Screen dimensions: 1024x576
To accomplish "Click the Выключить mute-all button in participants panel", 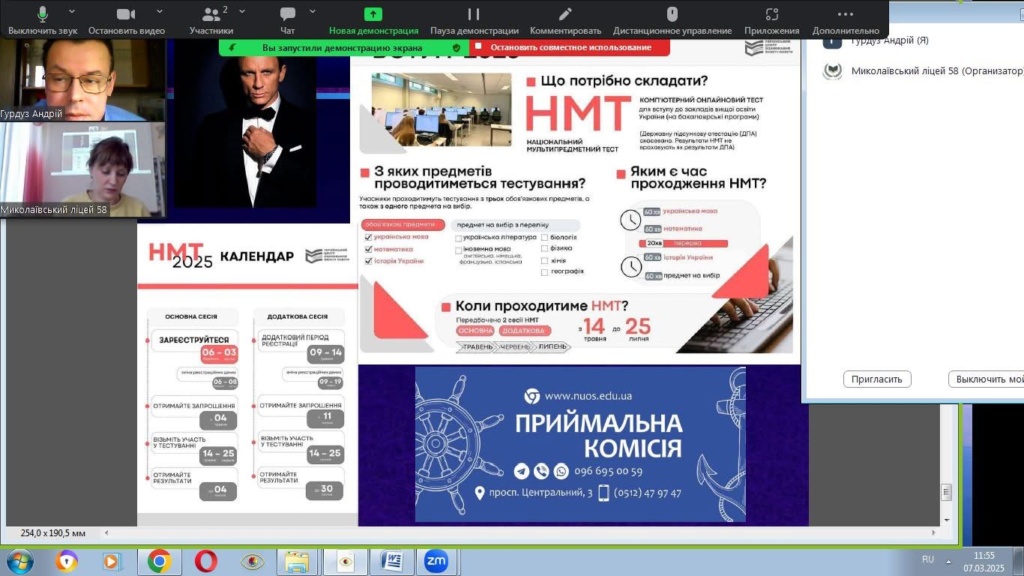I will [x=986, y=379].
